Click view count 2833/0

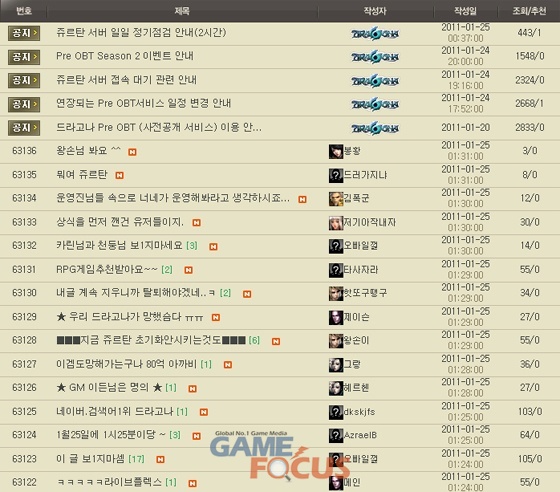pyautogui.click(x=530, y=127)
